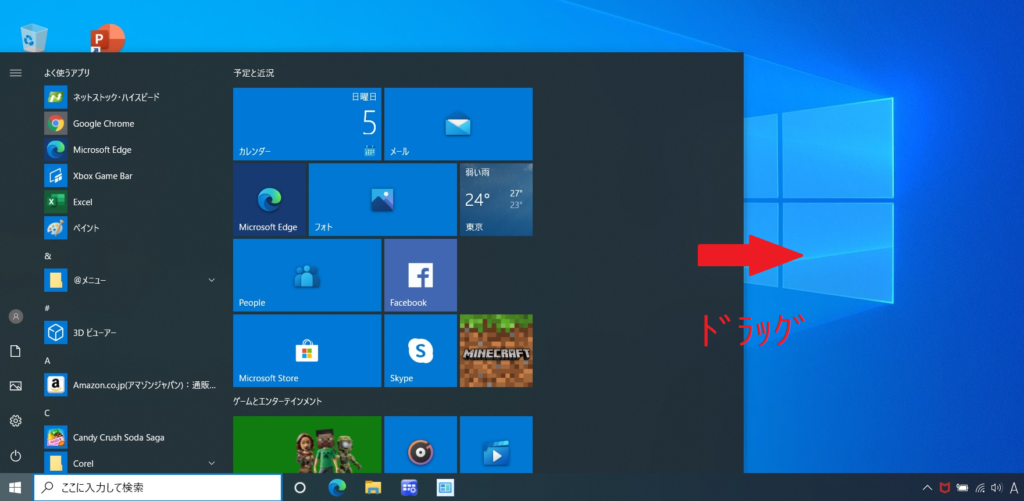The width and height of the screenshot is (1024, 501).
Task: Jump via the A letter header
Action: pyautogui.click(x=48, y=361)
